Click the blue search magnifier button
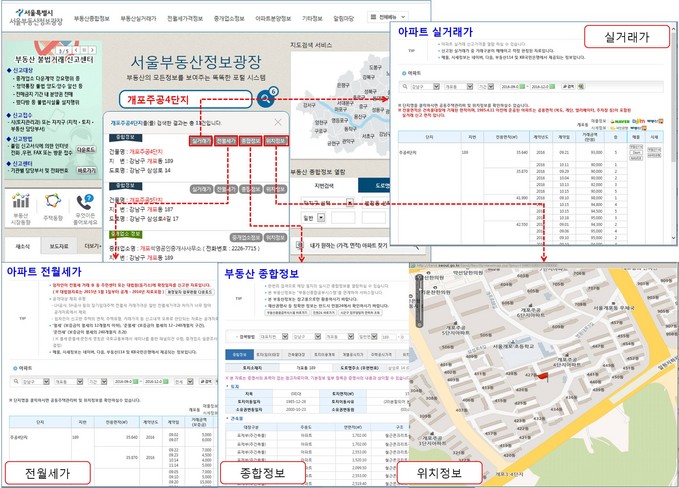 265,99
